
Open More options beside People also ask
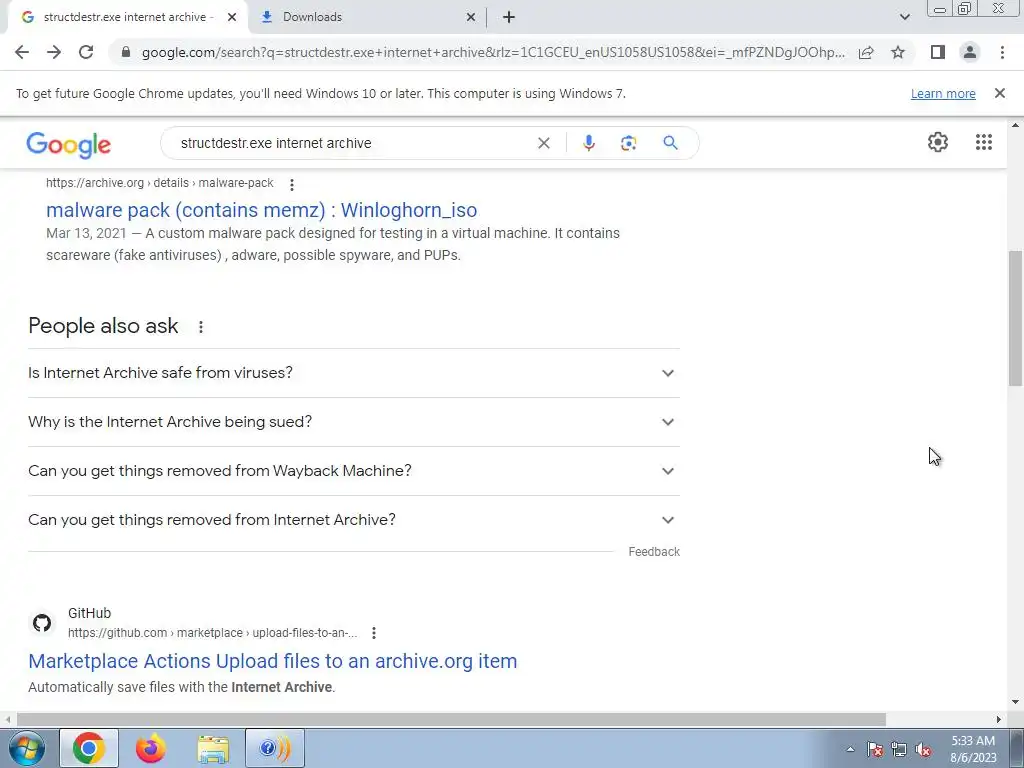point(200,327)
